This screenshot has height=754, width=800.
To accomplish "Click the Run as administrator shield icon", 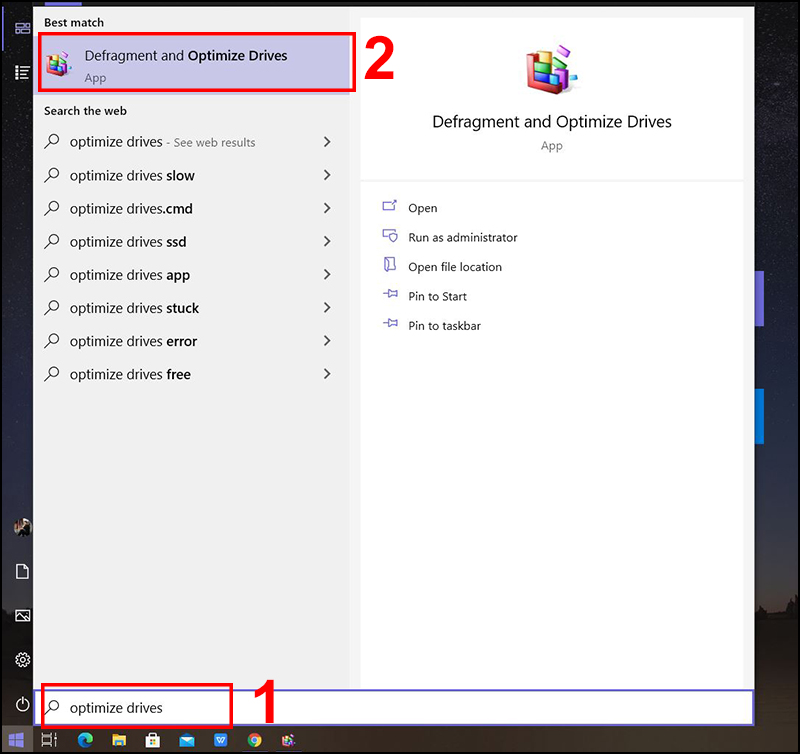I will pos(390,235).
